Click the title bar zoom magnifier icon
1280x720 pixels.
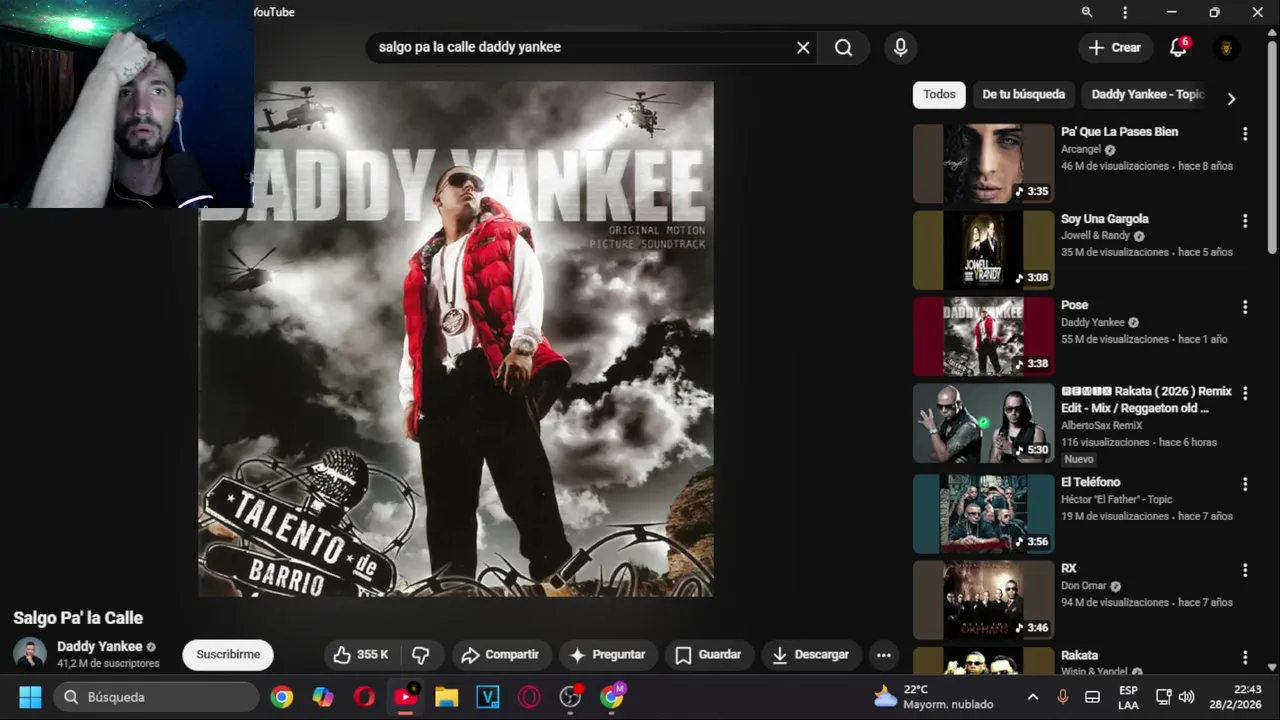tap(1087, 12)
